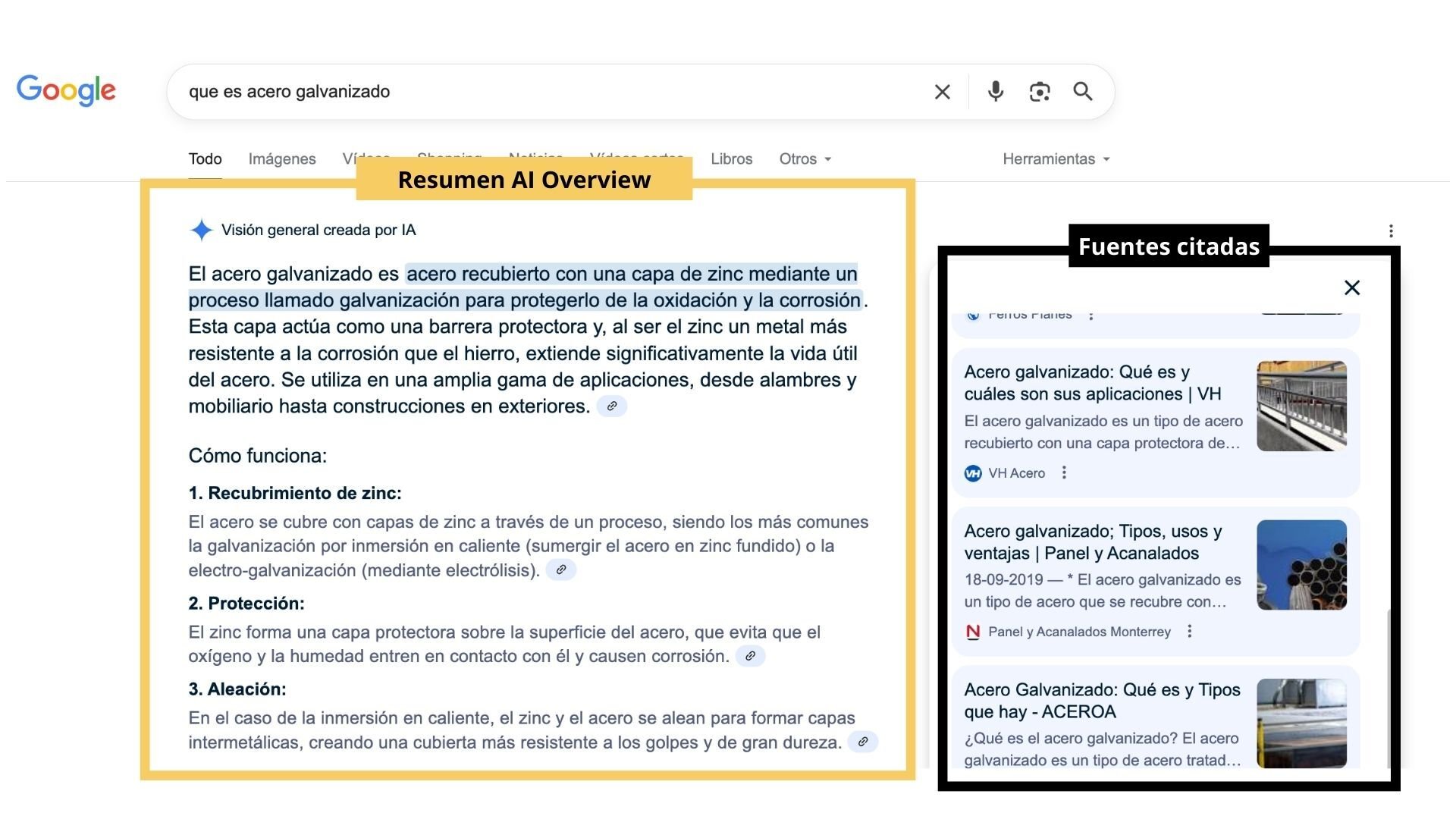Open three-dot menu above the sources panel

point(1391,231)
